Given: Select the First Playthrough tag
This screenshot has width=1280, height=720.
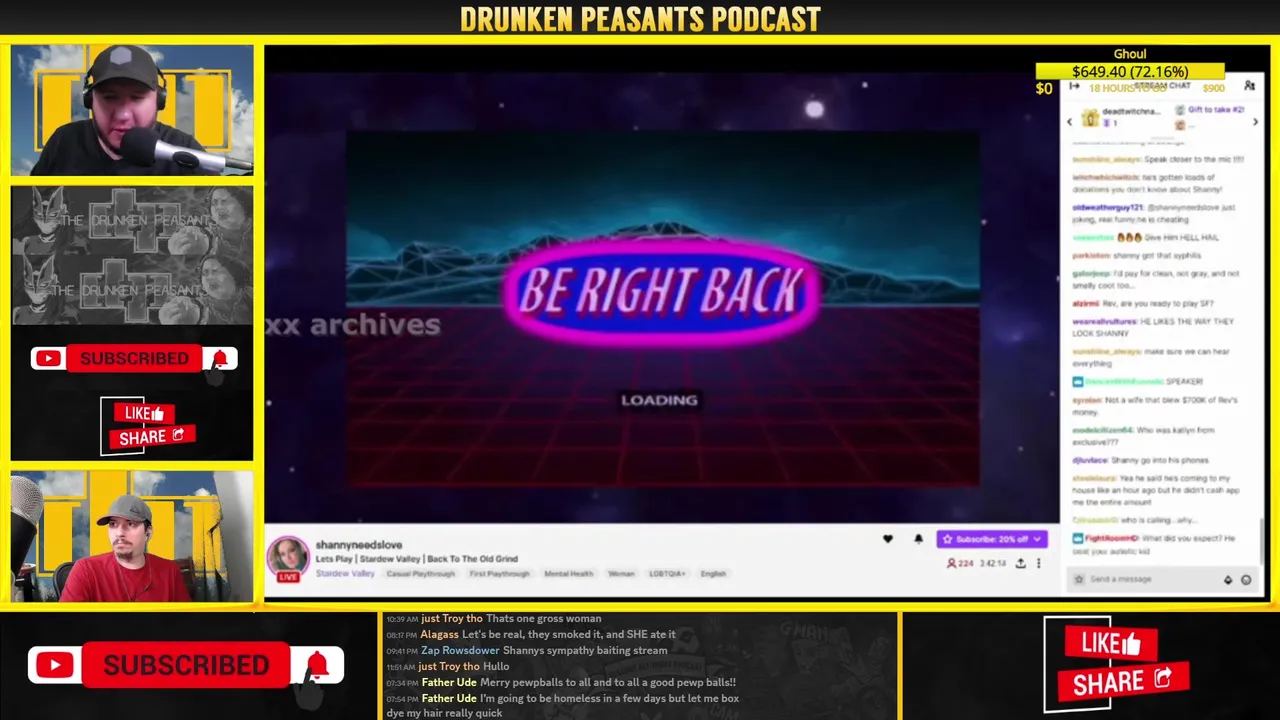Looking at the screenshot, I should [x=499, y=574].
